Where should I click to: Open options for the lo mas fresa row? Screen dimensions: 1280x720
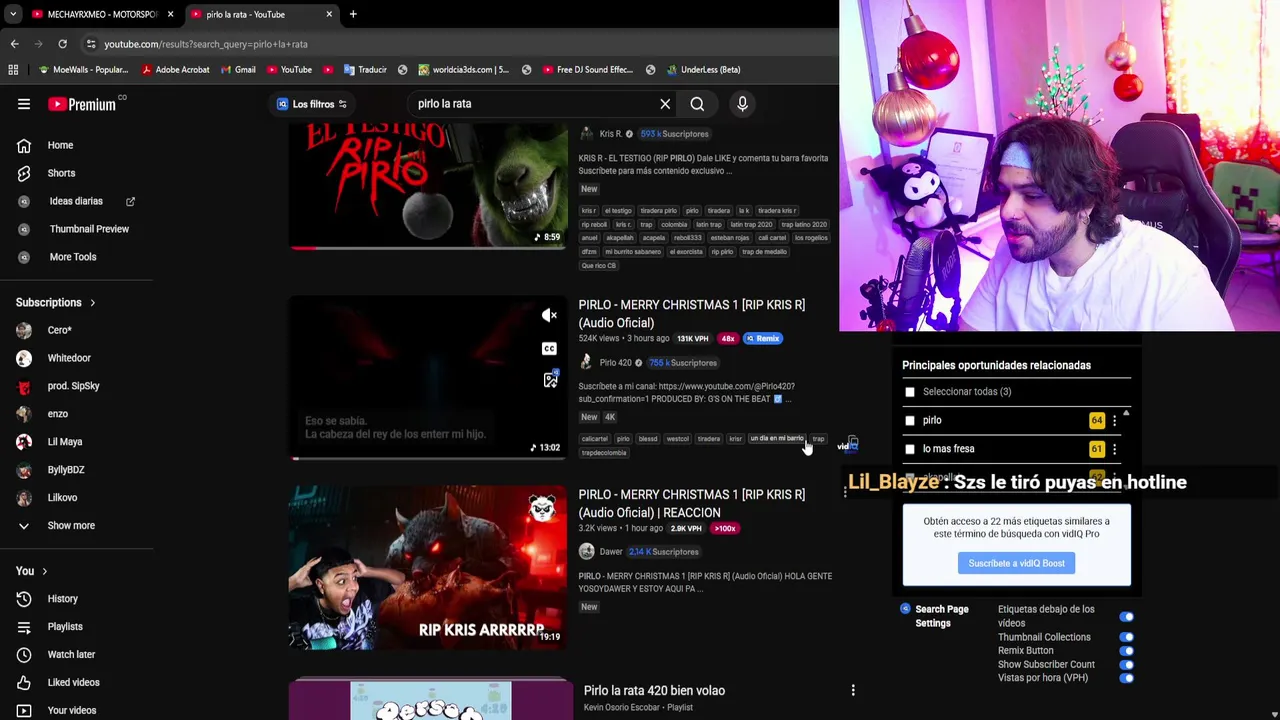[x=1114, y=449]
